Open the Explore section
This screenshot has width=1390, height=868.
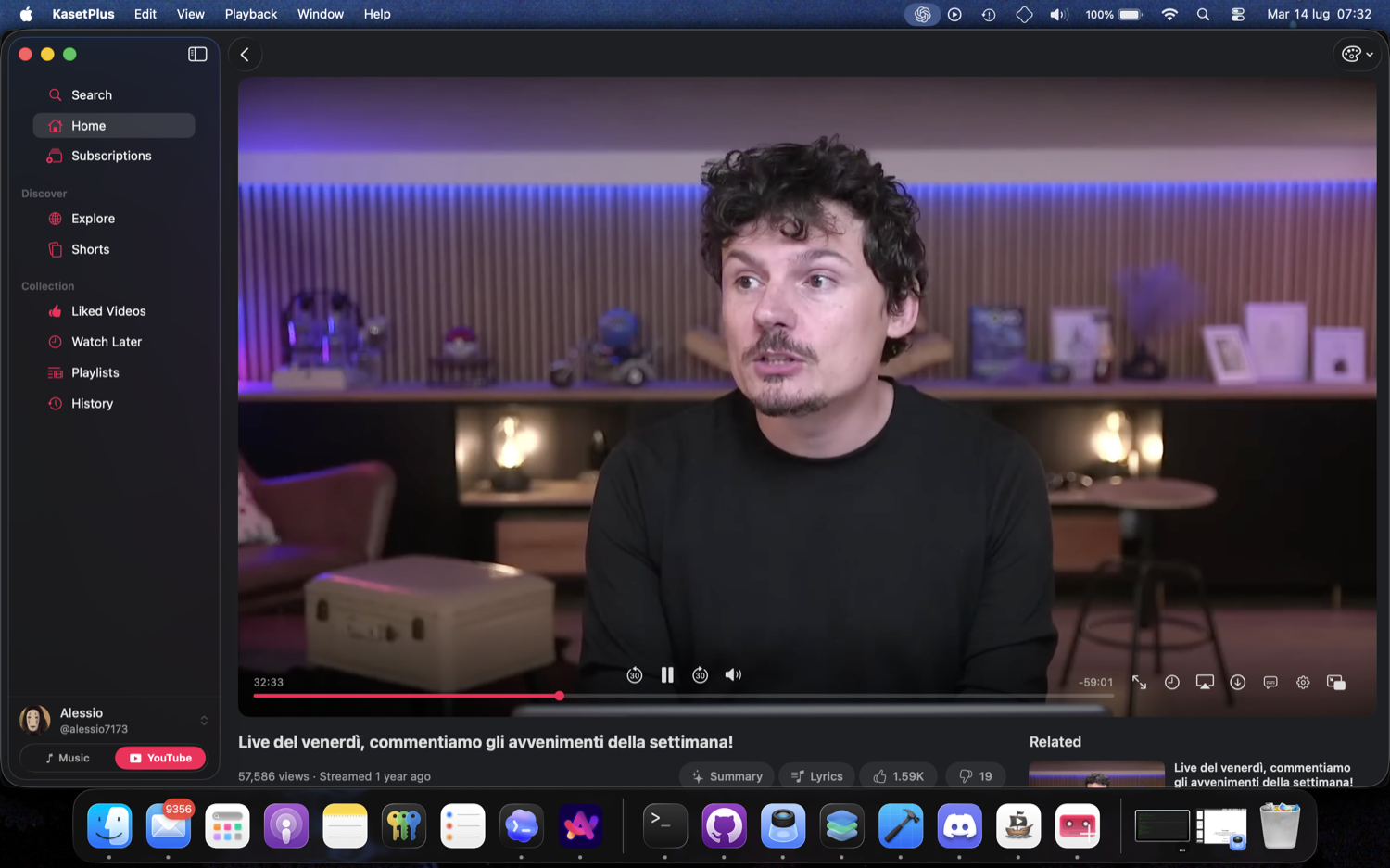pos(114,219)
